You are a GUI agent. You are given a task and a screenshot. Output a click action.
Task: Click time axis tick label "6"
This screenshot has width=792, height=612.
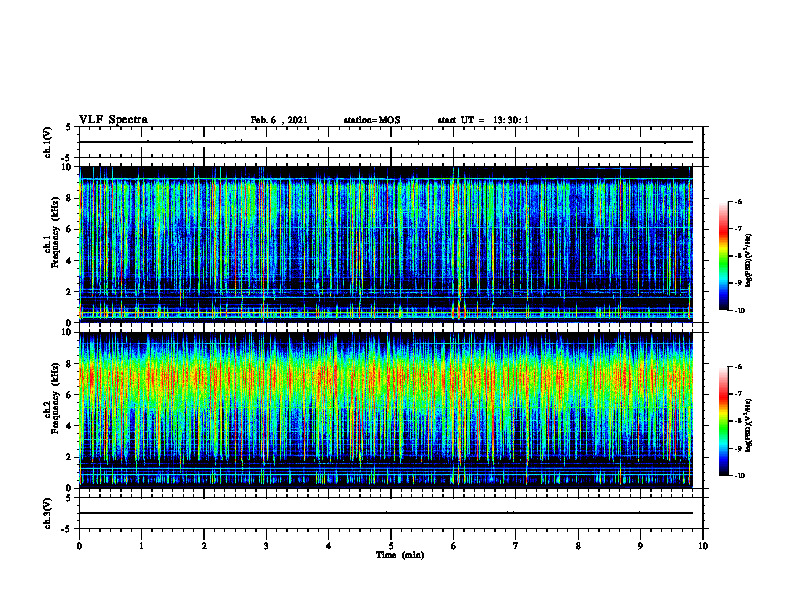(x=454, y=546)
